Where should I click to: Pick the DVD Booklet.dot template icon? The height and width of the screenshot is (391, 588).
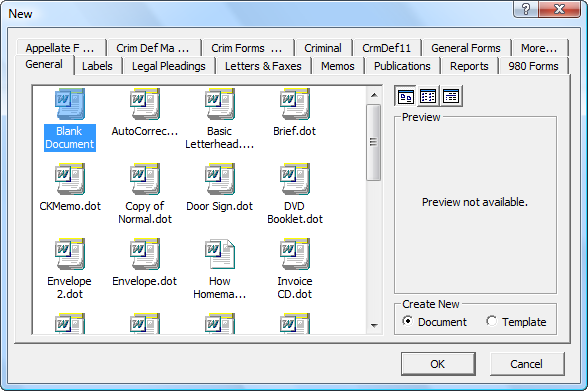(x=295, y=179)
